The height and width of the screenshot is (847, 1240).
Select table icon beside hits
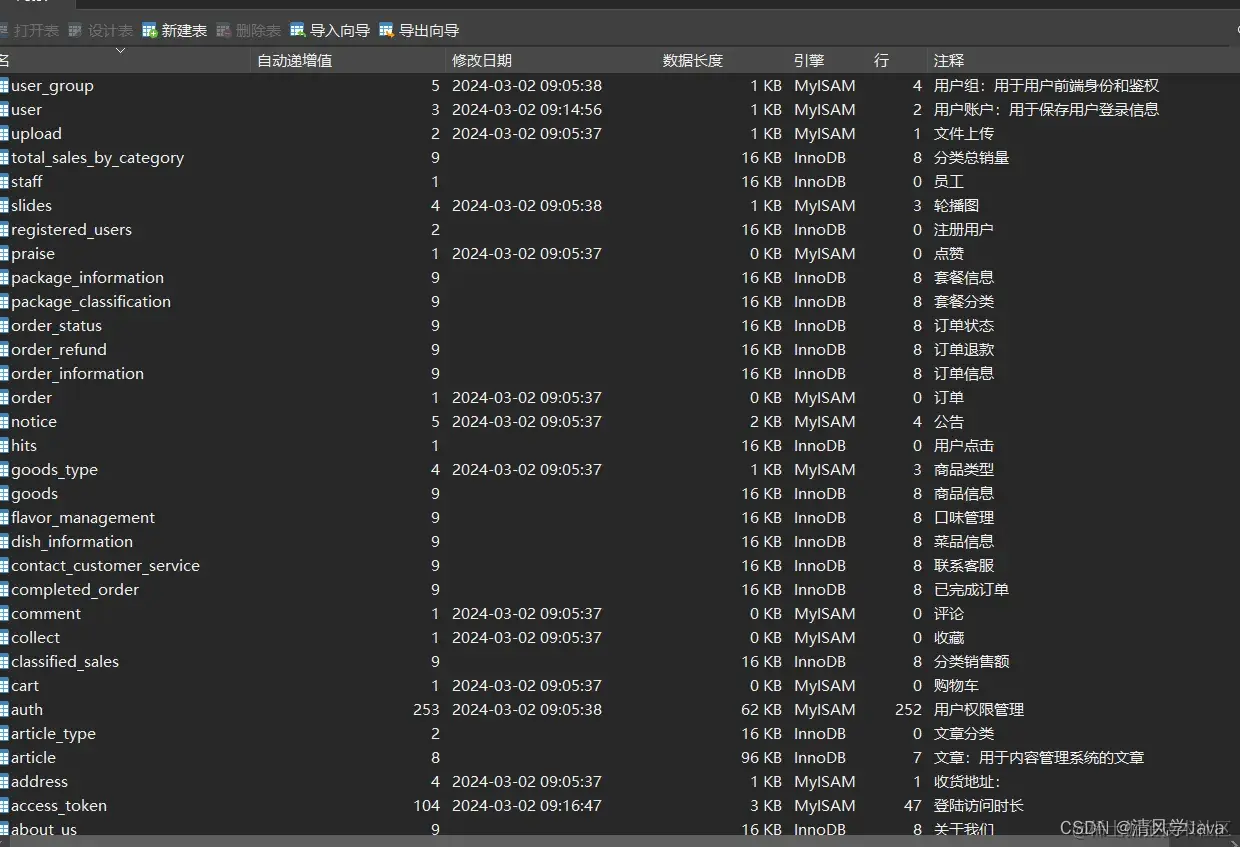coord(4,446)
